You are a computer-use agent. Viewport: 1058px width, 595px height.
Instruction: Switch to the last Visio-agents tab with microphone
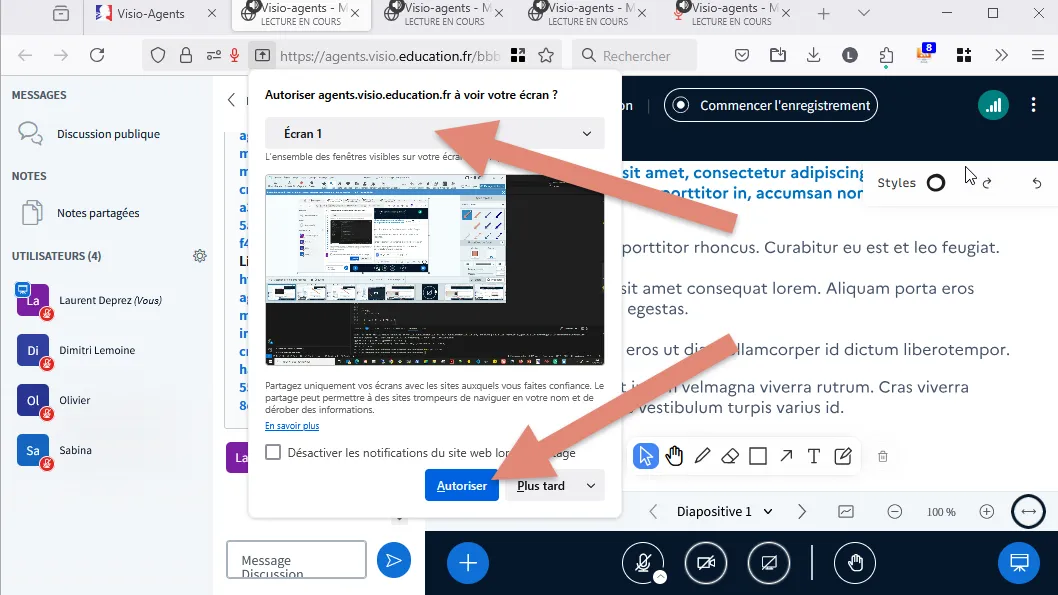click(x=731, y=13)
